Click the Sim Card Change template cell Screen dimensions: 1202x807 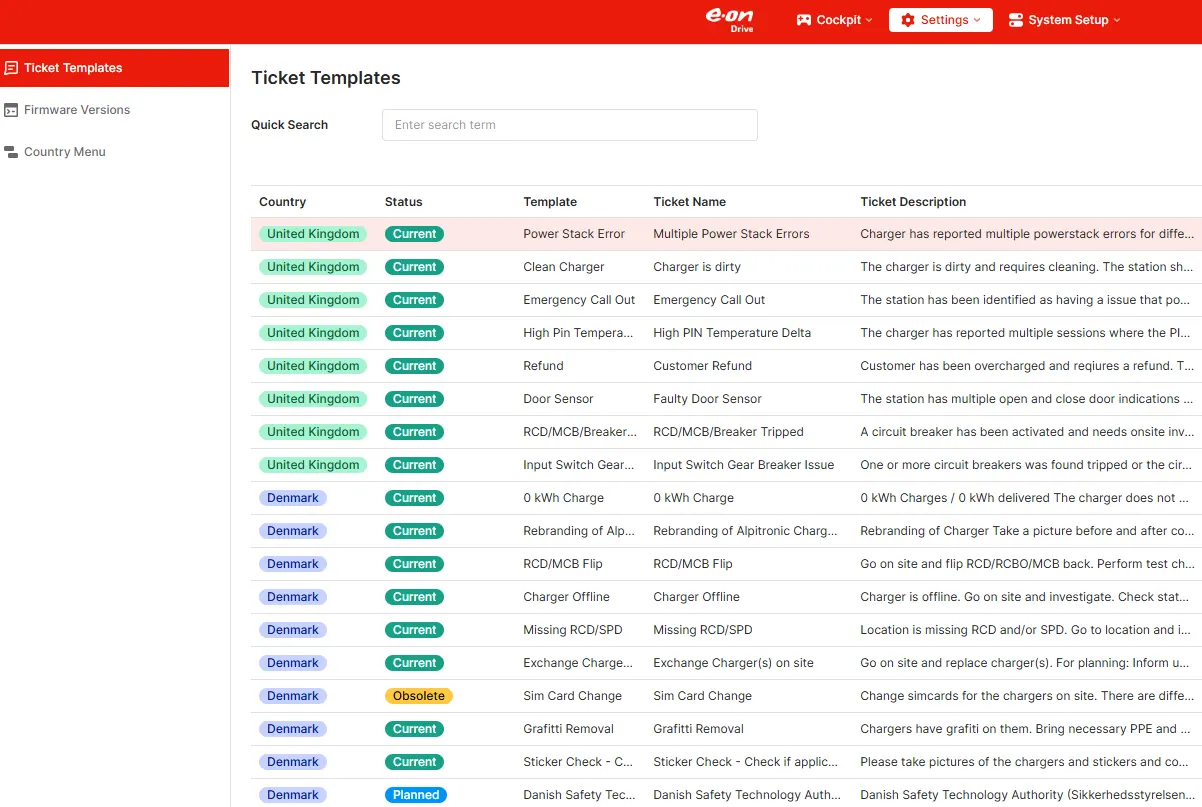tap(572, 696)
